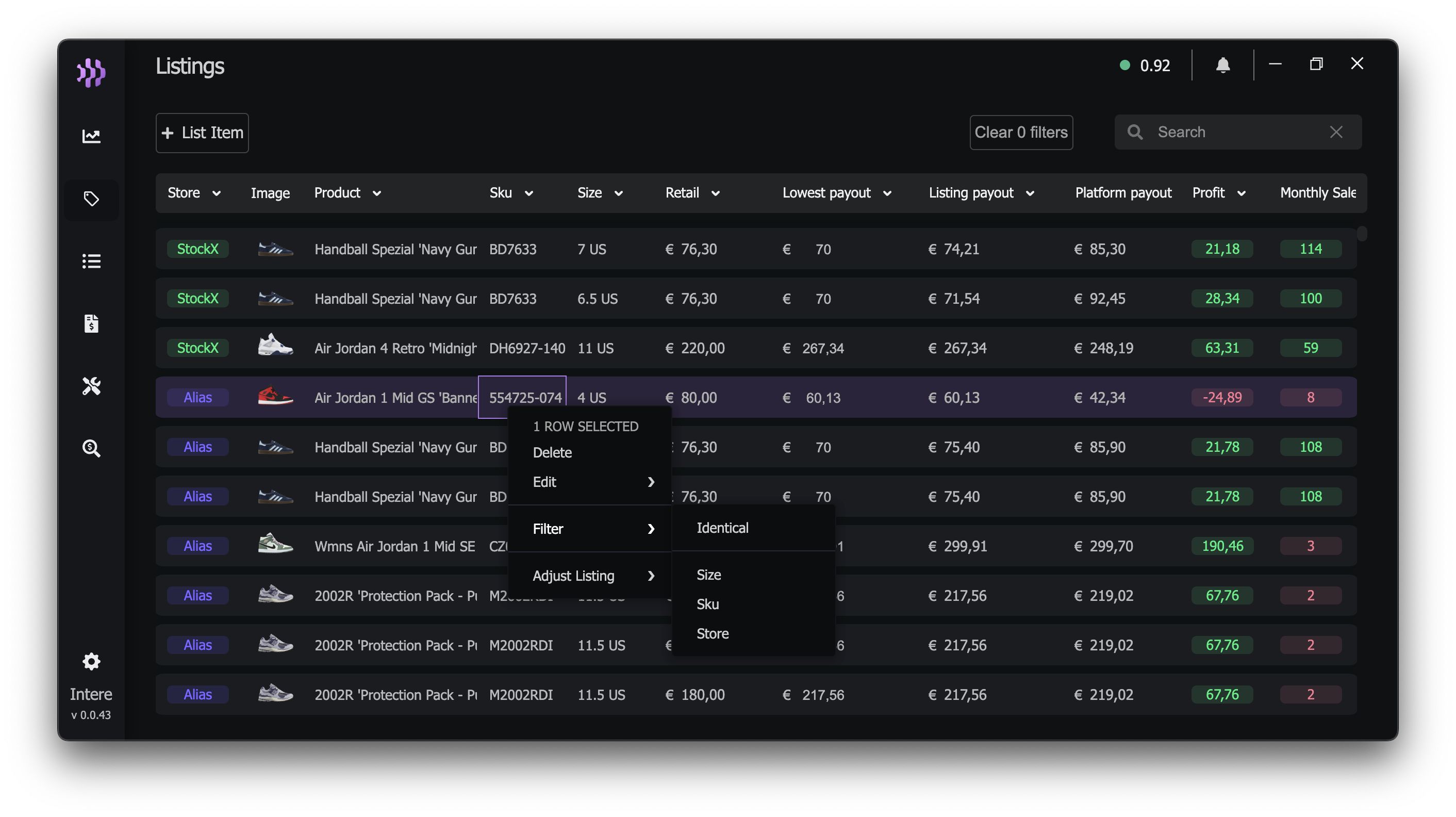Click the purple app logo
Screen dimensions: 1456x817
tap(91, 72)
